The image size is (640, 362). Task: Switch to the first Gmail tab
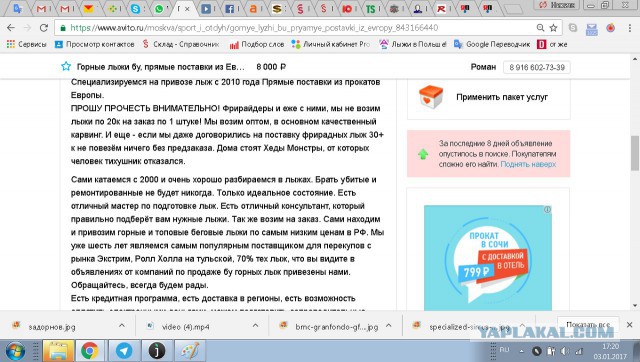41,9
